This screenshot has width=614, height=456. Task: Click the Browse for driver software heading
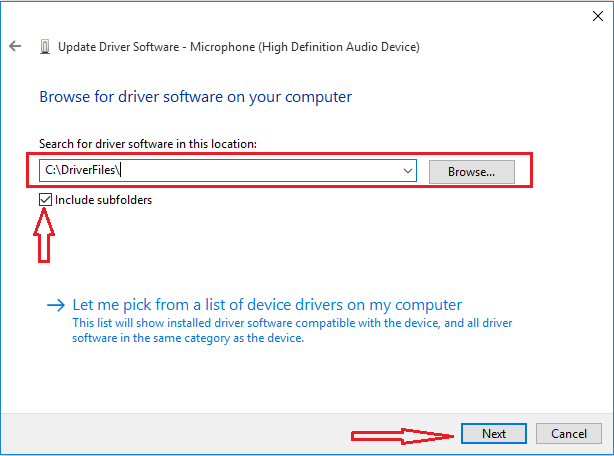[x=195, y=97]
